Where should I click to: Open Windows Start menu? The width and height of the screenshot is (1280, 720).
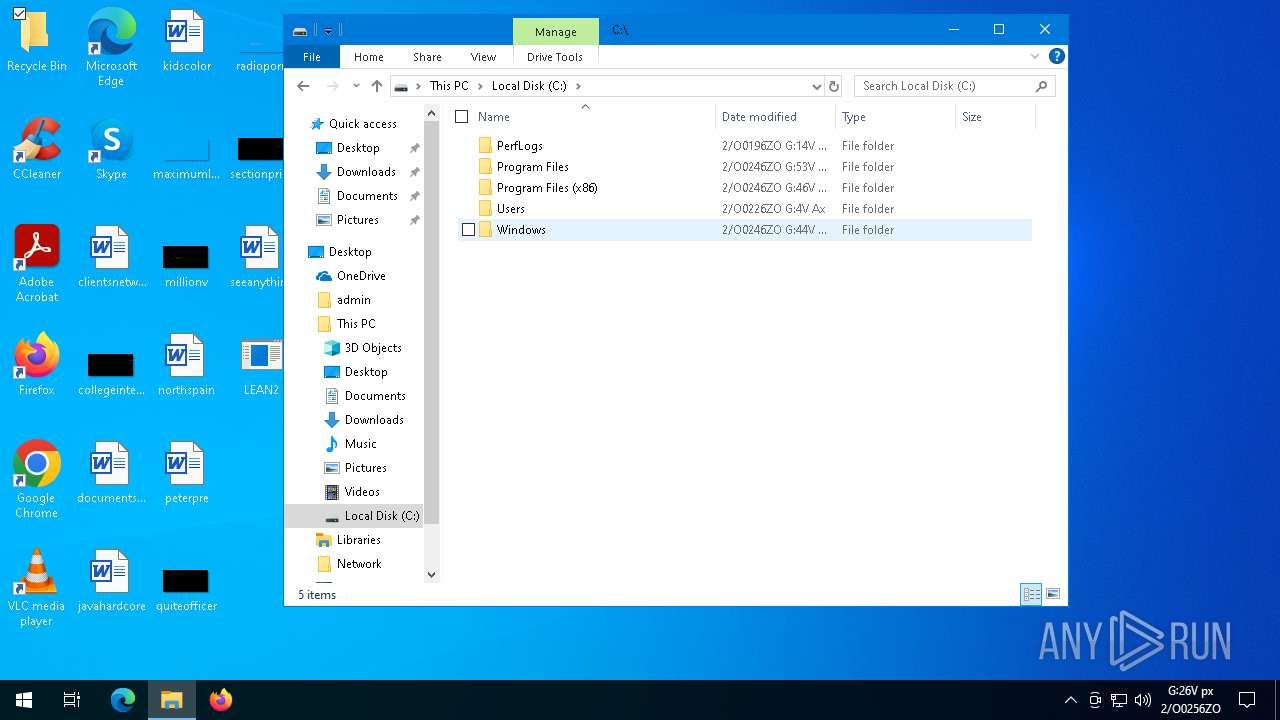24,700
